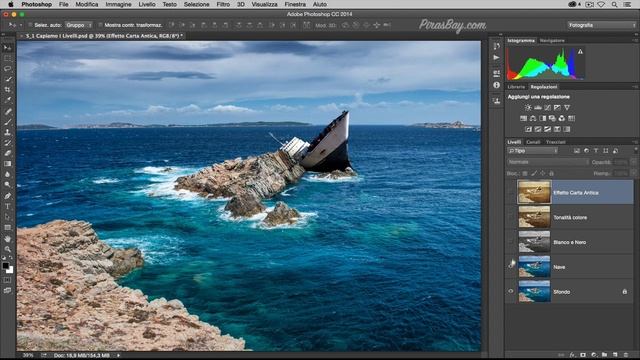
Task: Select the Gradient tool
Action: pyautogui.click(x=7, y=164)
